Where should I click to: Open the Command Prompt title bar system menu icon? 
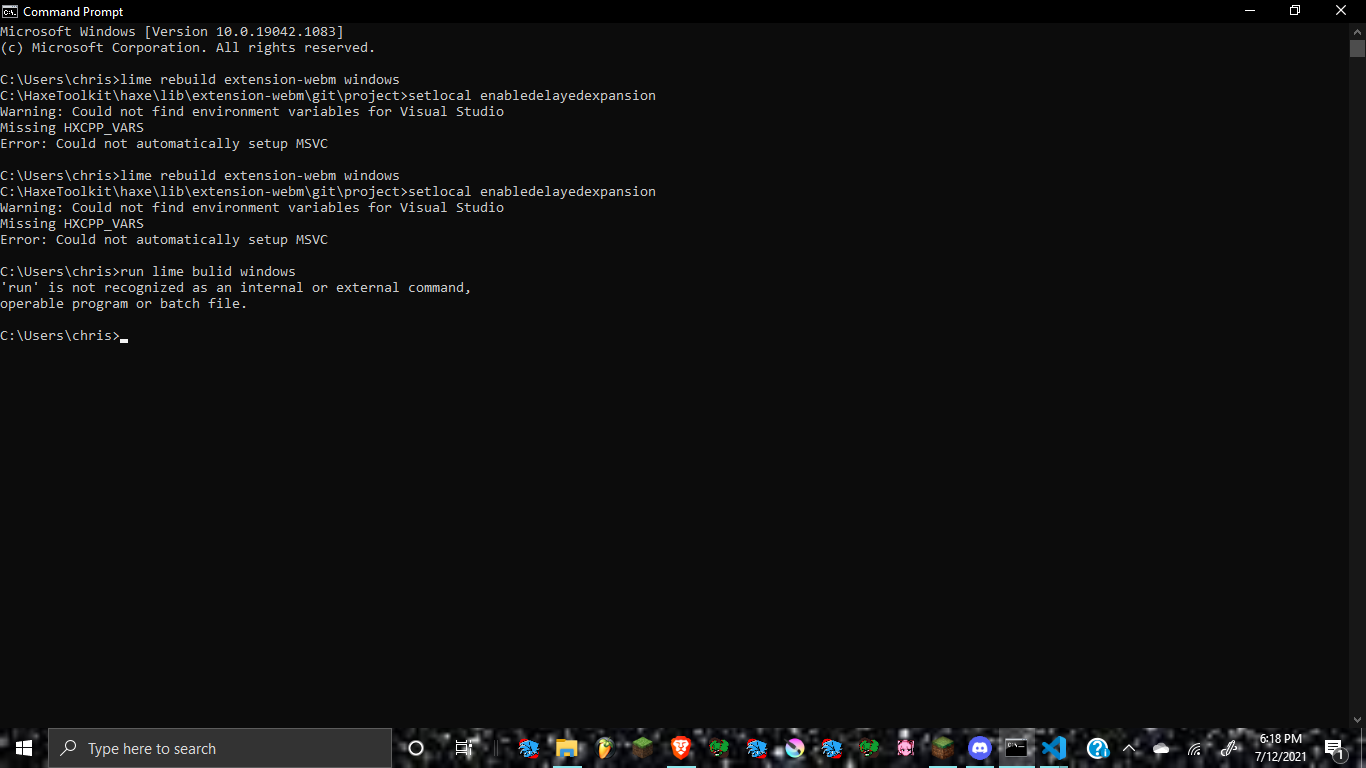point(10,11)
